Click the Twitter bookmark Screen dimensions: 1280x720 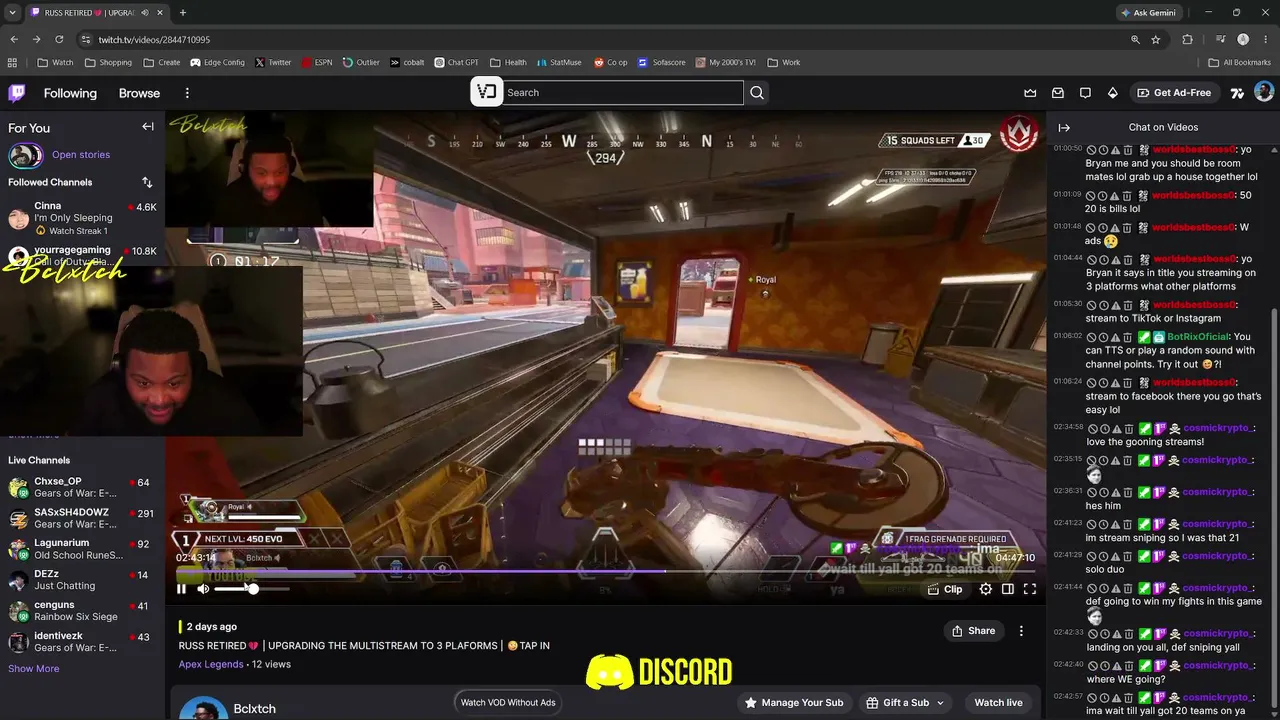coord(273,62)
